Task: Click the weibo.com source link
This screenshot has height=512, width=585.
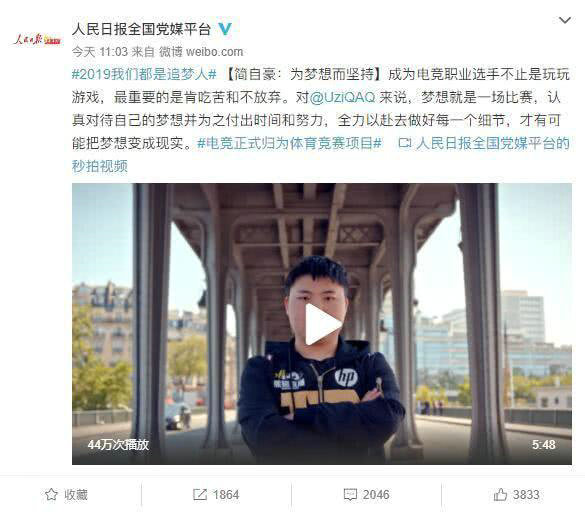Action: pyautogui.click(x=214, y=51)
